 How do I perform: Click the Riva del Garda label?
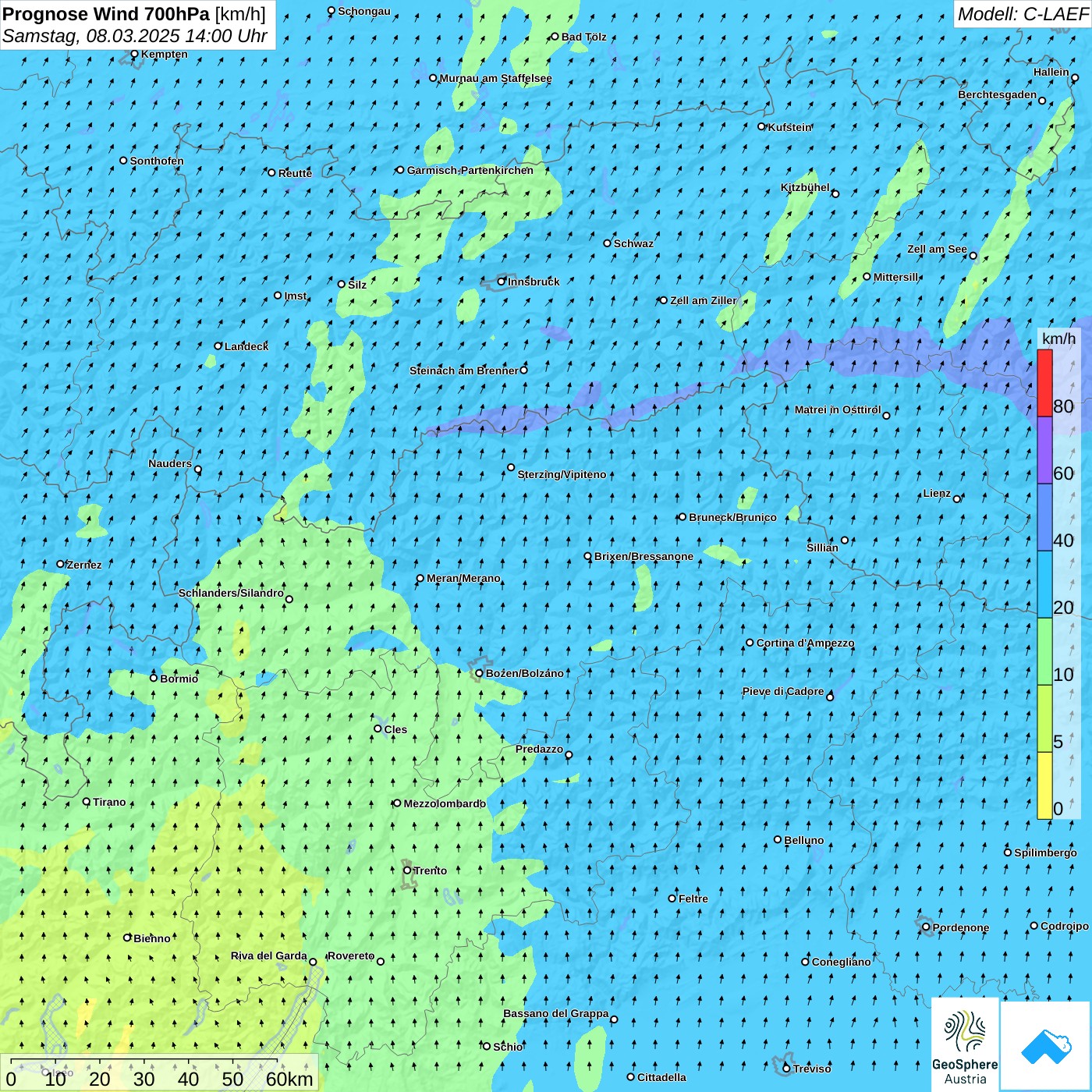(268, 955)
